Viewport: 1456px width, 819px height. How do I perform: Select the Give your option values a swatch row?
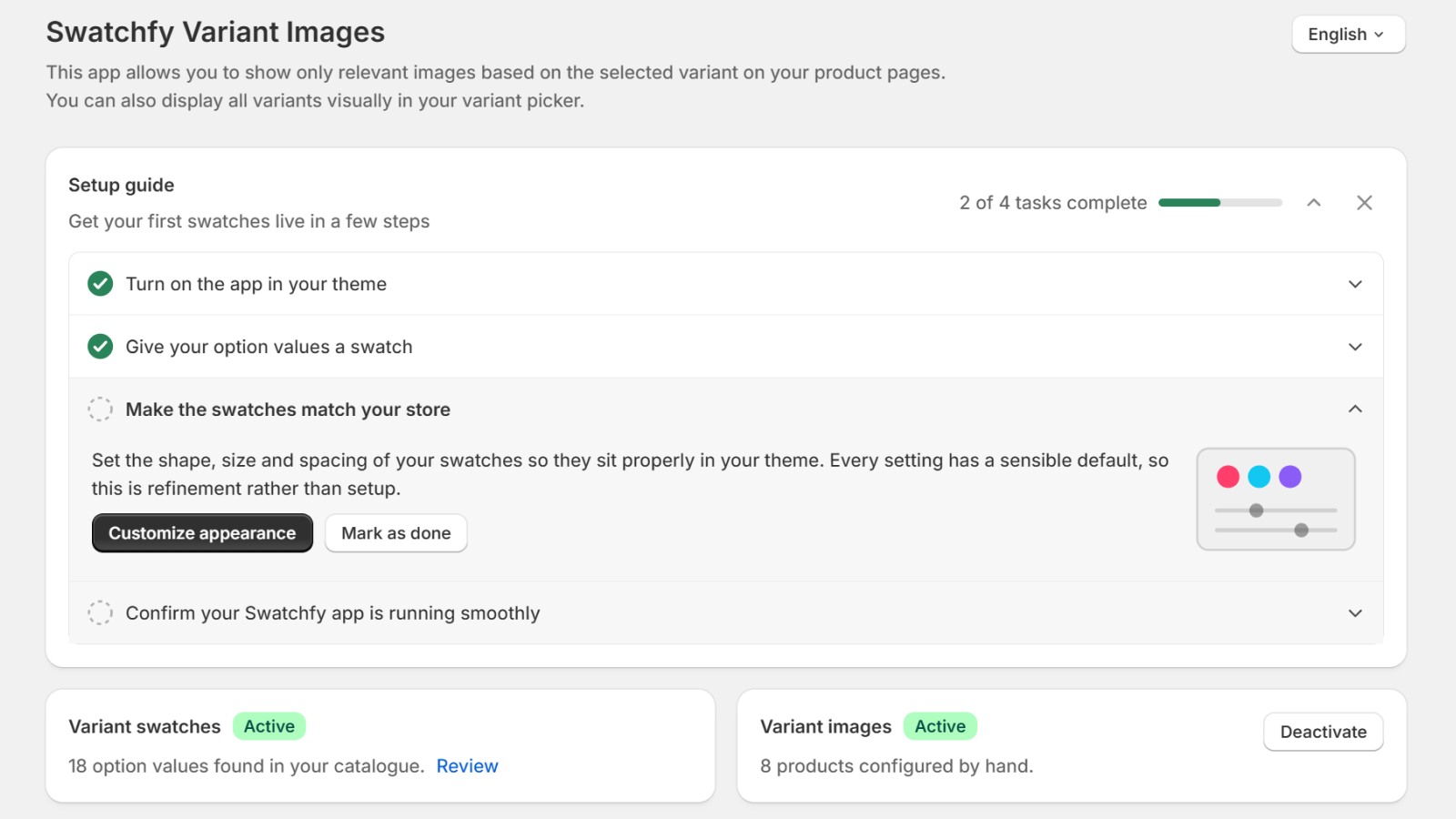click(x=726, y=347)
